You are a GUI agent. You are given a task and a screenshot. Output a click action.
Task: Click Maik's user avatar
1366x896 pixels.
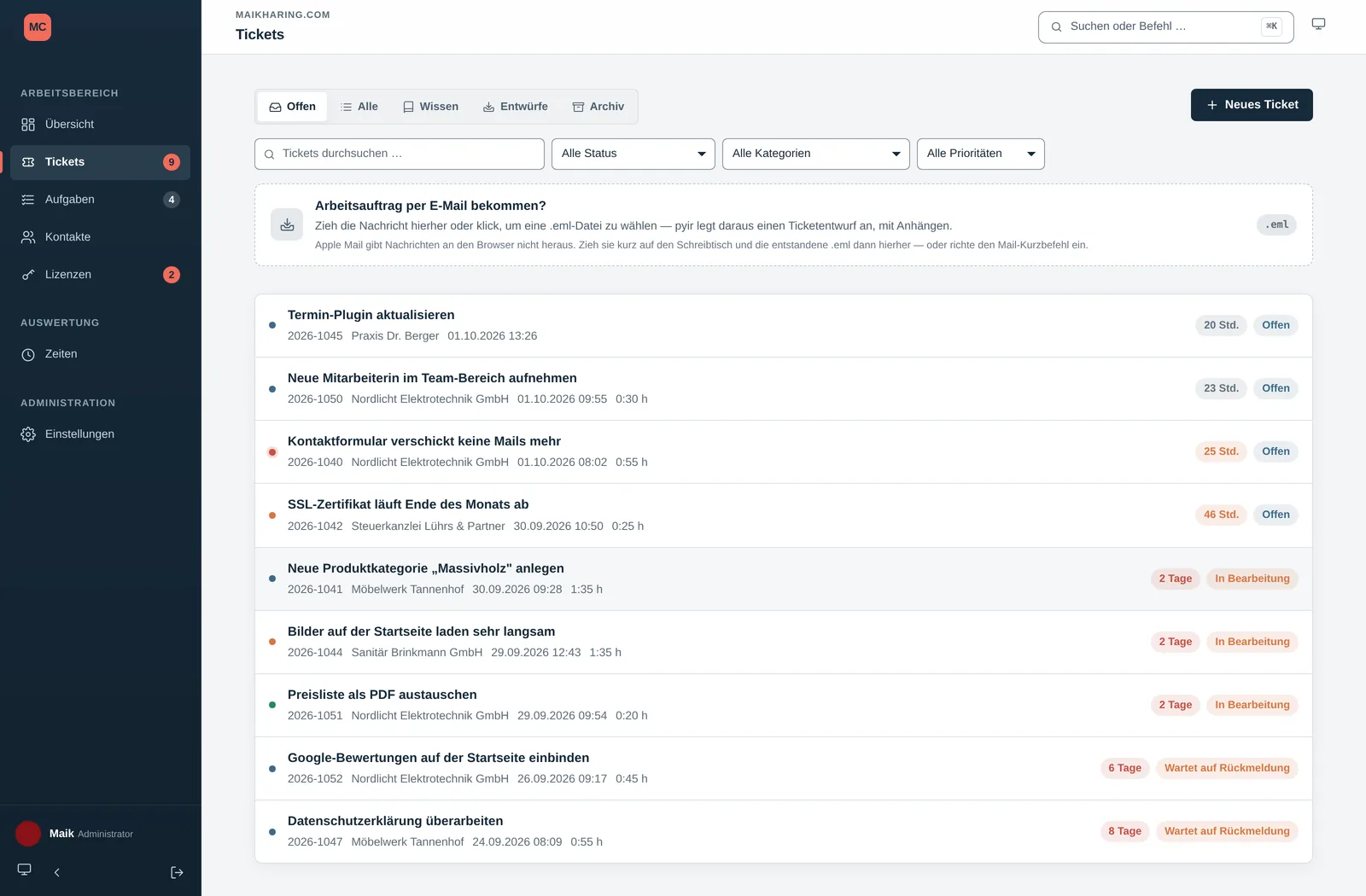[28, 834]
